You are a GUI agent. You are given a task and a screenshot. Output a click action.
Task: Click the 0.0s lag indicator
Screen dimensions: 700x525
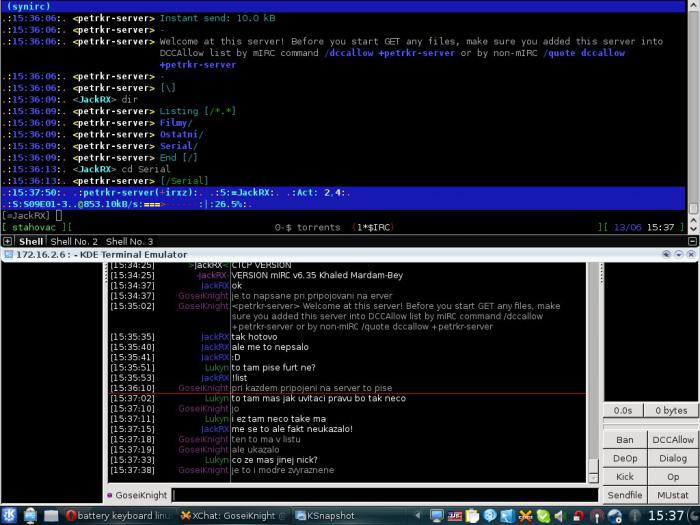tap(623, 410)
